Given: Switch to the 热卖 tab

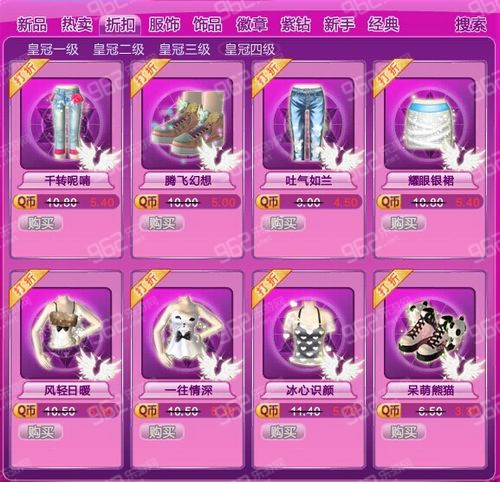Looking at the screenshot, I should 76,25.
